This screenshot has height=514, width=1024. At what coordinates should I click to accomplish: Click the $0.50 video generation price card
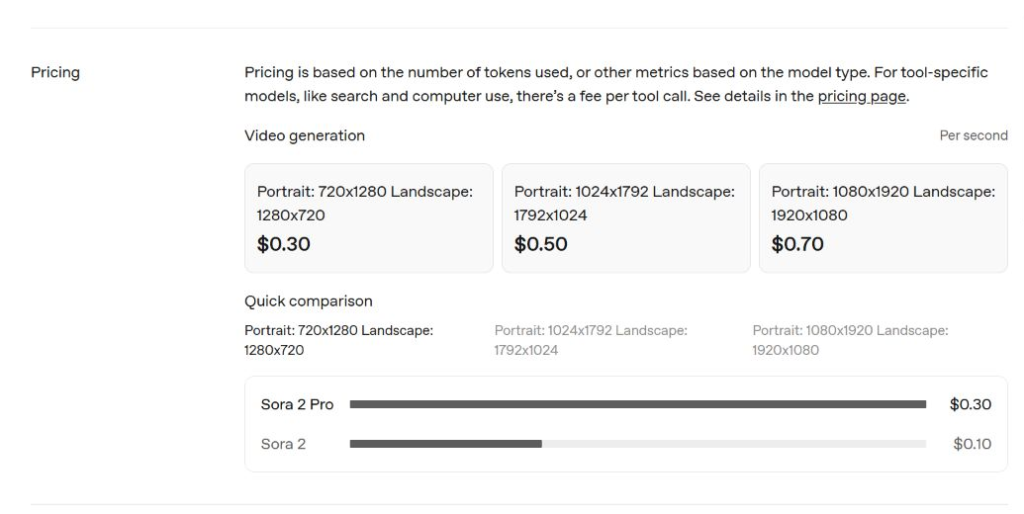[626, 218]
